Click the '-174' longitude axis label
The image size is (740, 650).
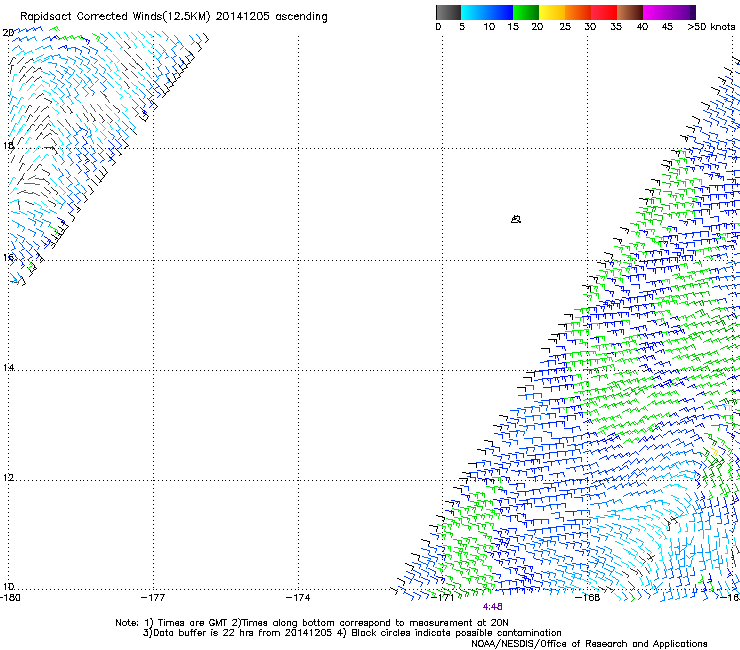coord(298,598)
